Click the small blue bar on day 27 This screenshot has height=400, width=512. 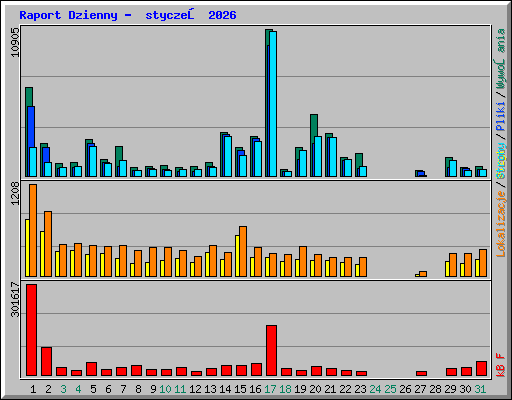pos(421,173)
